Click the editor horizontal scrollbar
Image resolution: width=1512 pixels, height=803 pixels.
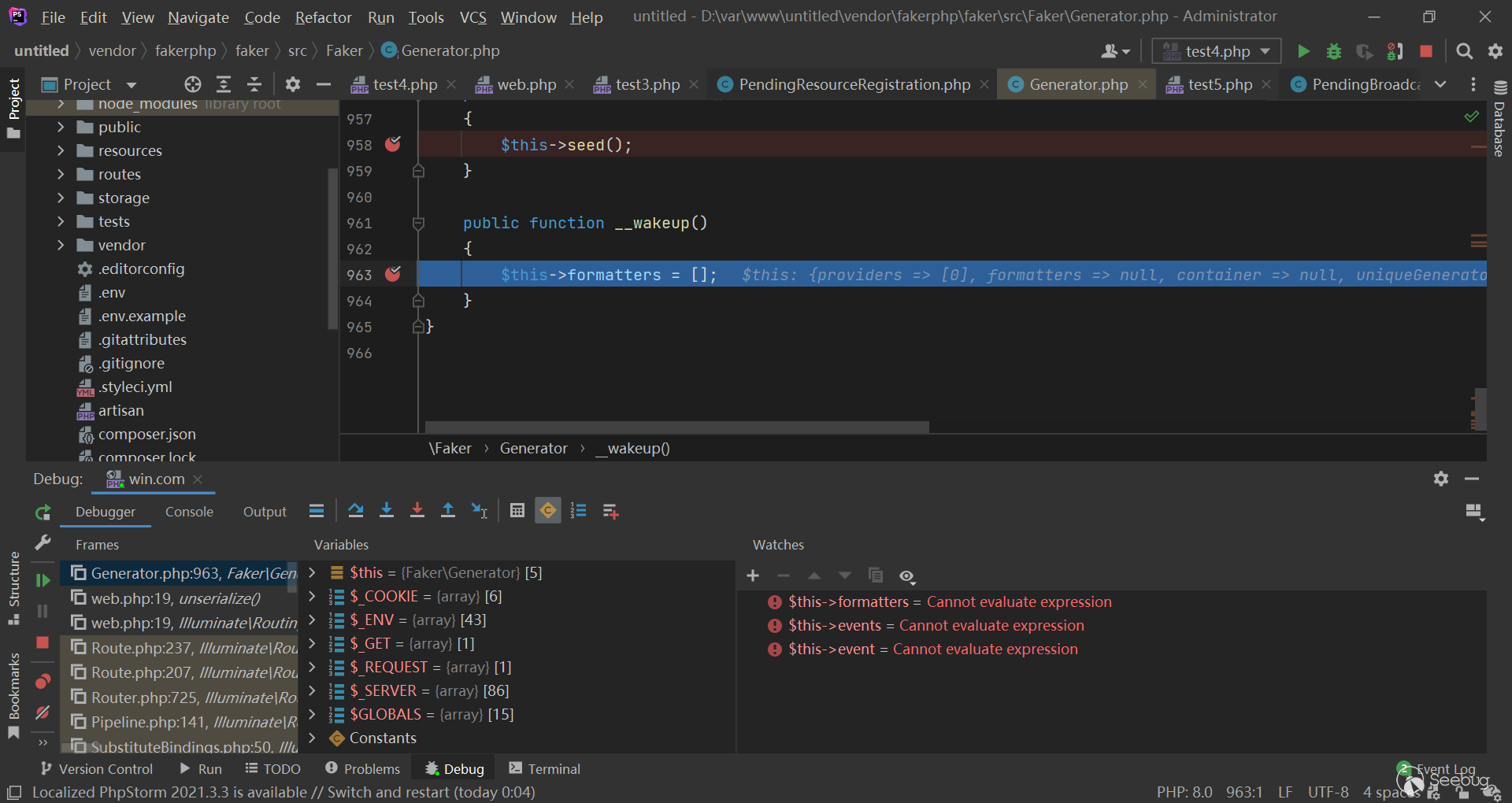tap(676, 427)
